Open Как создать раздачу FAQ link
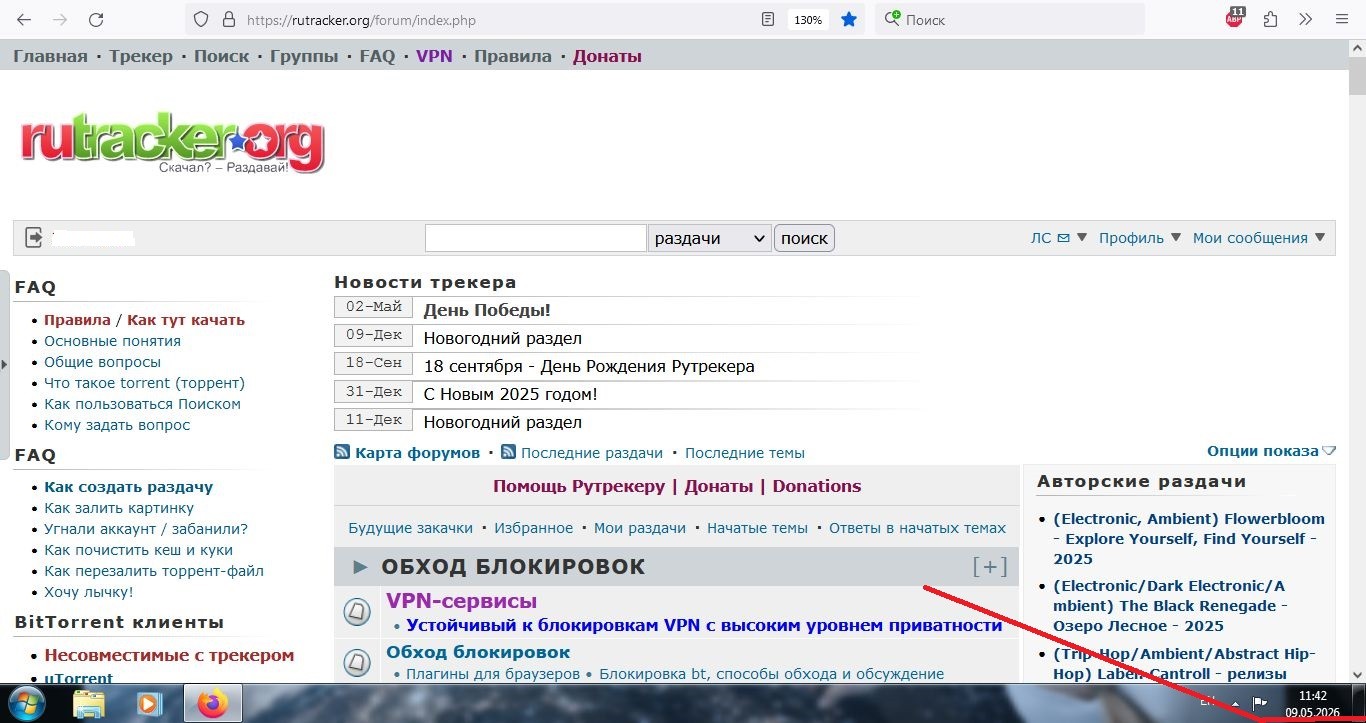Viewport: 1366px width, 723px height. point(128,487)
